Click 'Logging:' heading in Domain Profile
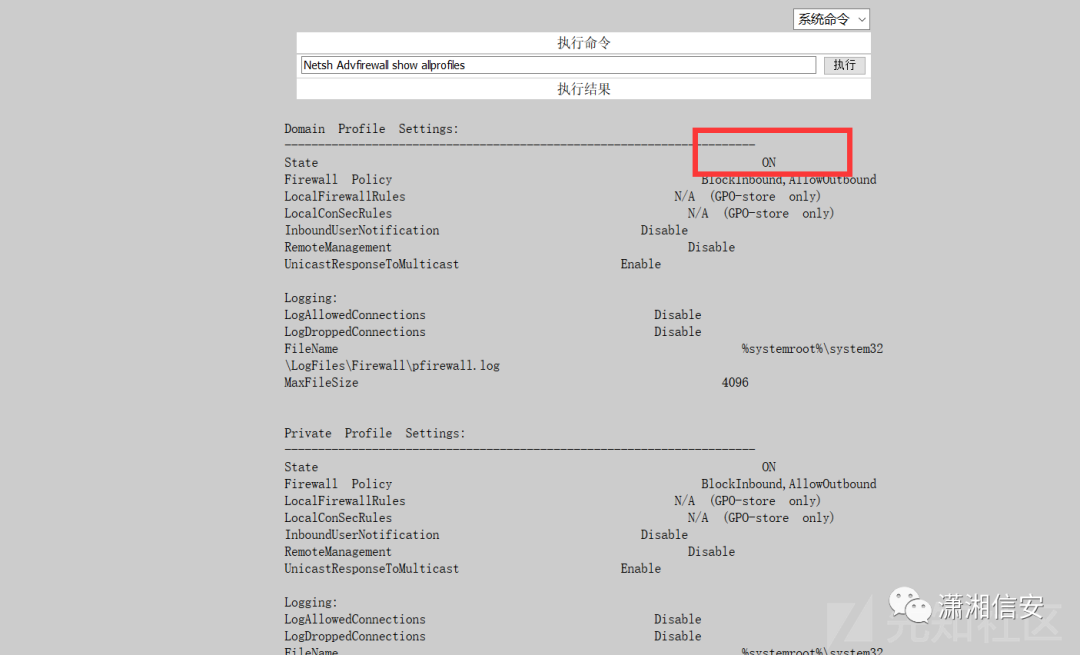 tap(311, 298)
